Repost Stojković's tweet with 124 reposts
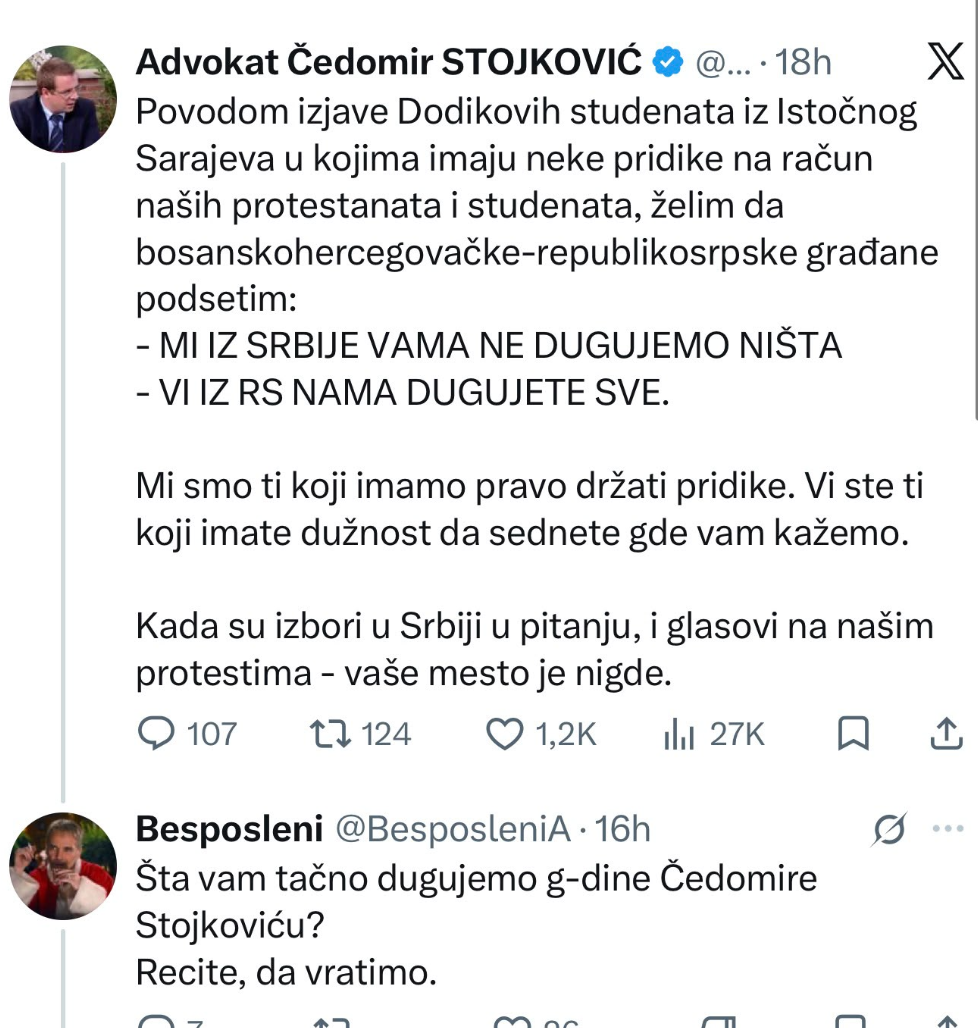 pyautogui.click(x=361, y=734)
